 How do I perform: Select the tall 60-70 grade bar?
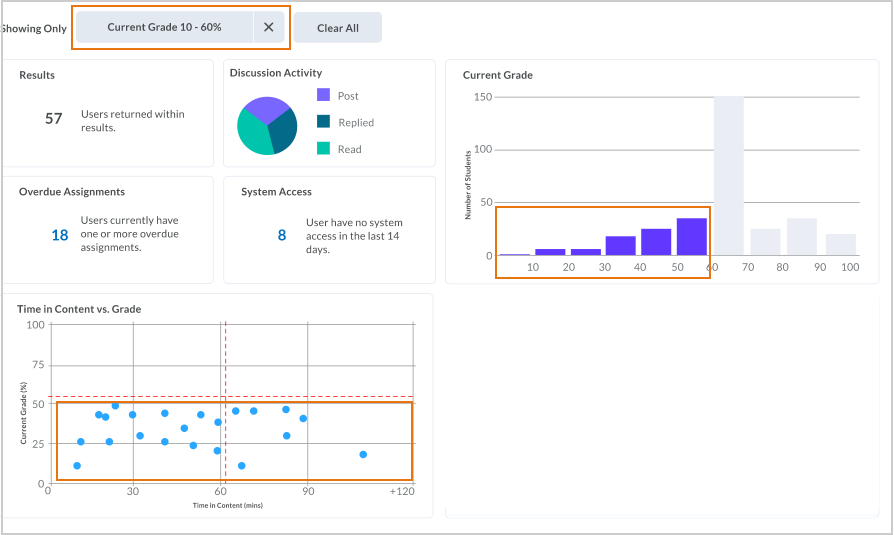pos(728,176)
